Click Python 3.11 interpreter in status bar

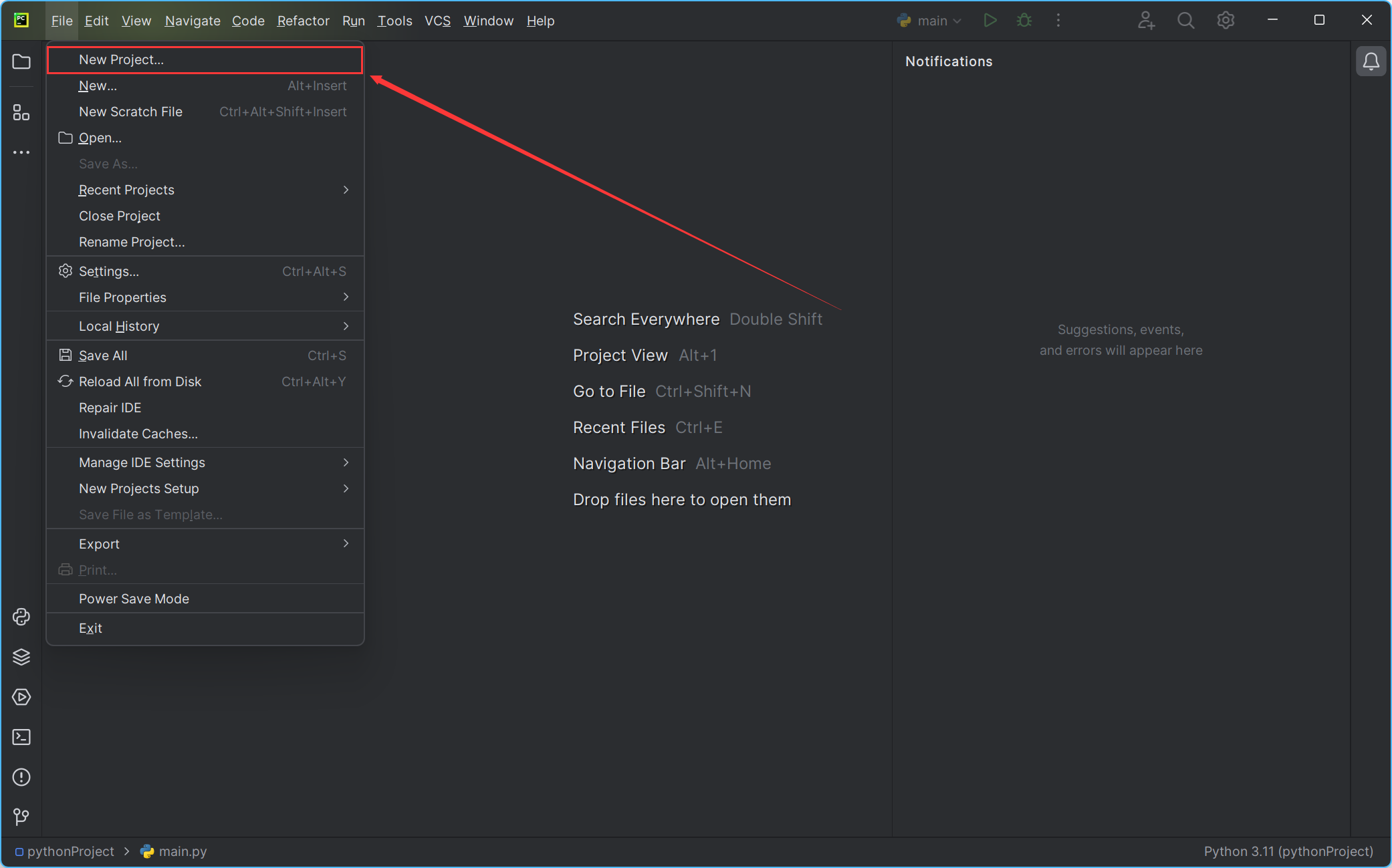(x=1288, y=851)
